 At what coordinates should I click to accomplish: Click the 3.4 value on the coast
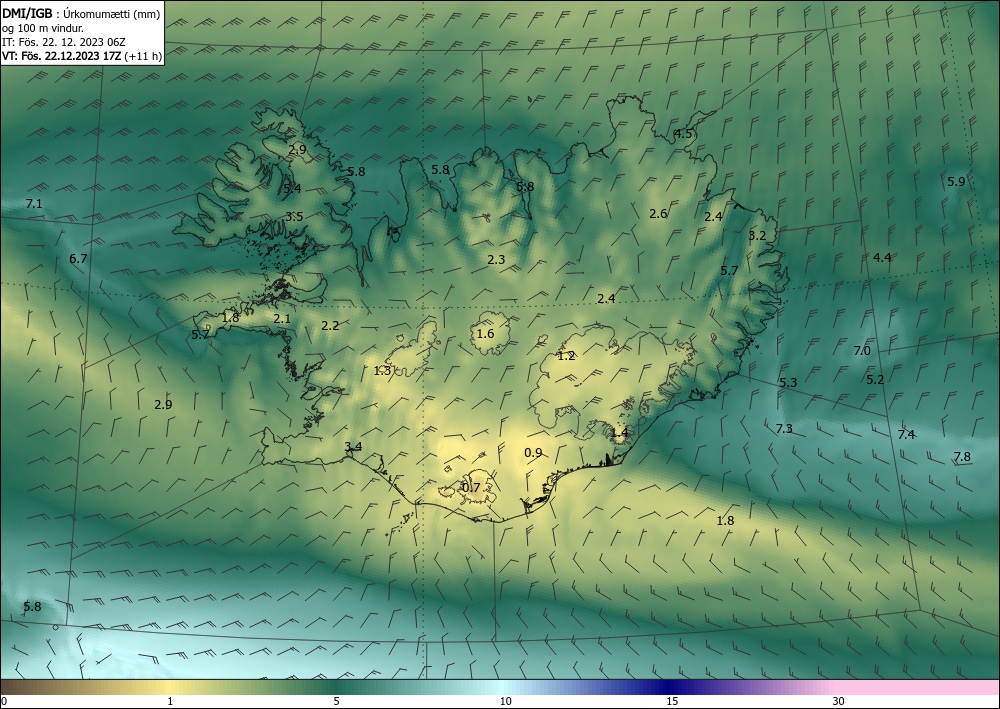[x=353, y=447]
